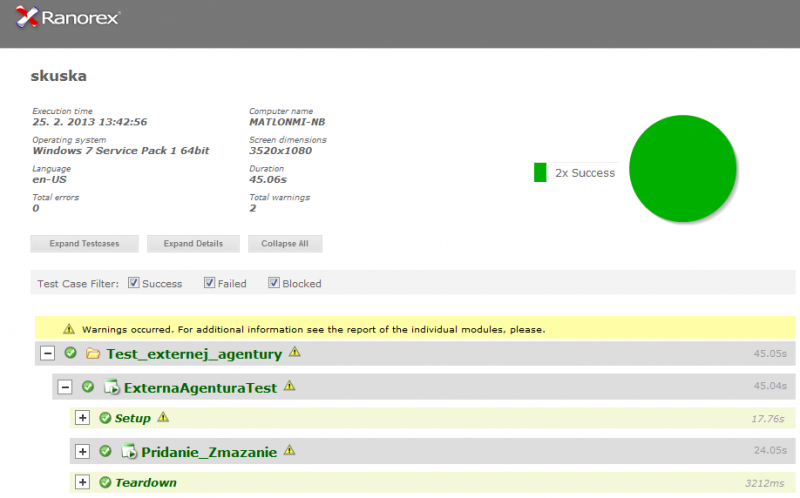Screen dimensions: 800x498
Task: Click the Total errors value 0
Action: [36, 208]
